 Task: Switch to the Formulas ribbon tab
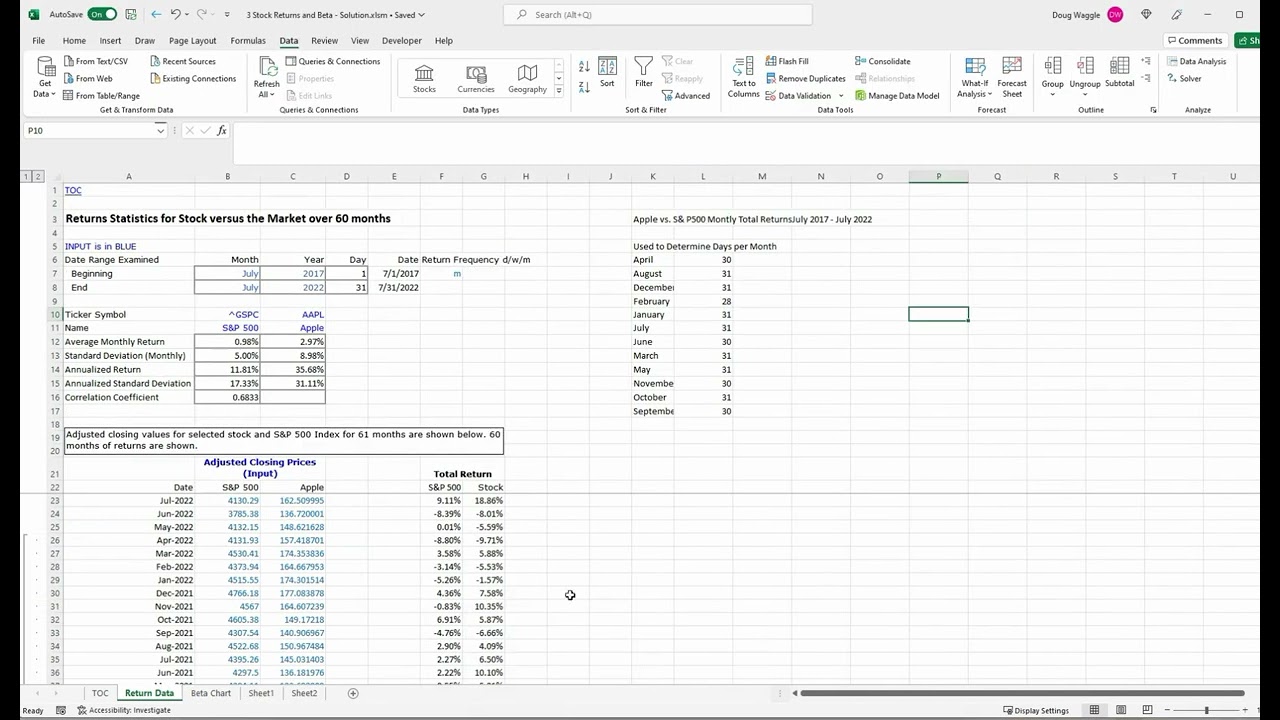tap(248, 40)
